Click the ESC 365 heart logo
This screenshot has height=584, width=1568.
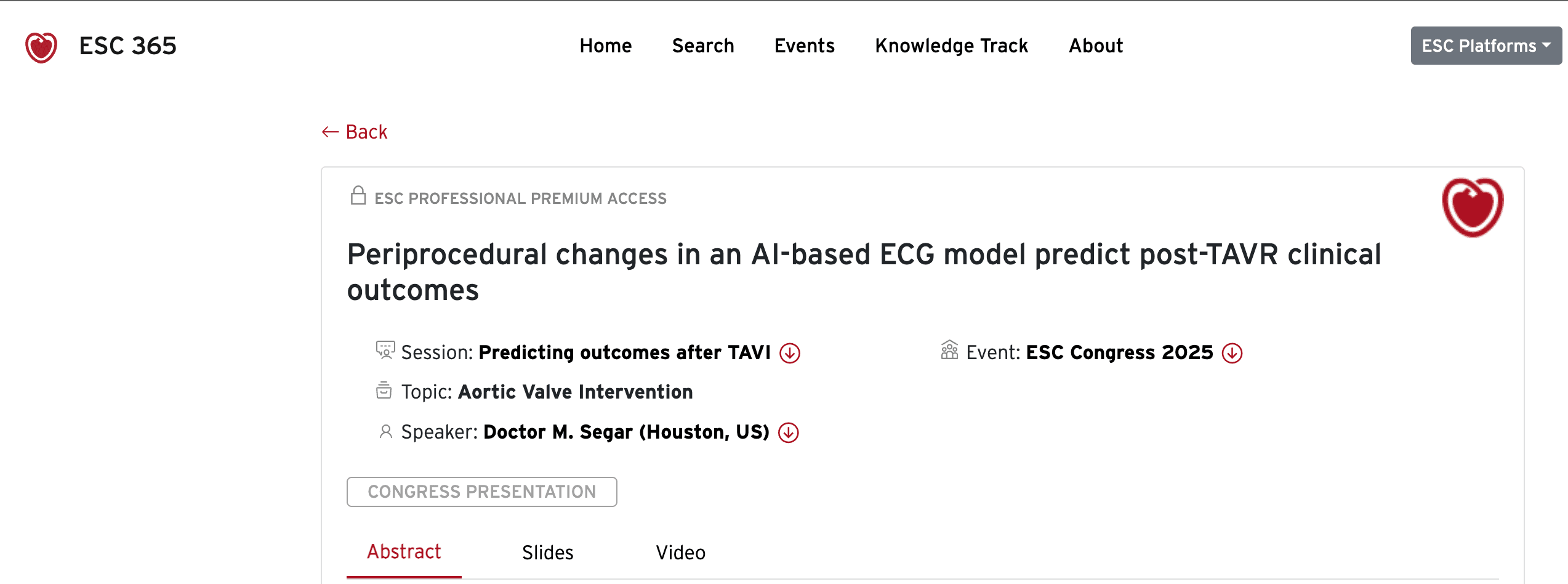(41, 45)
